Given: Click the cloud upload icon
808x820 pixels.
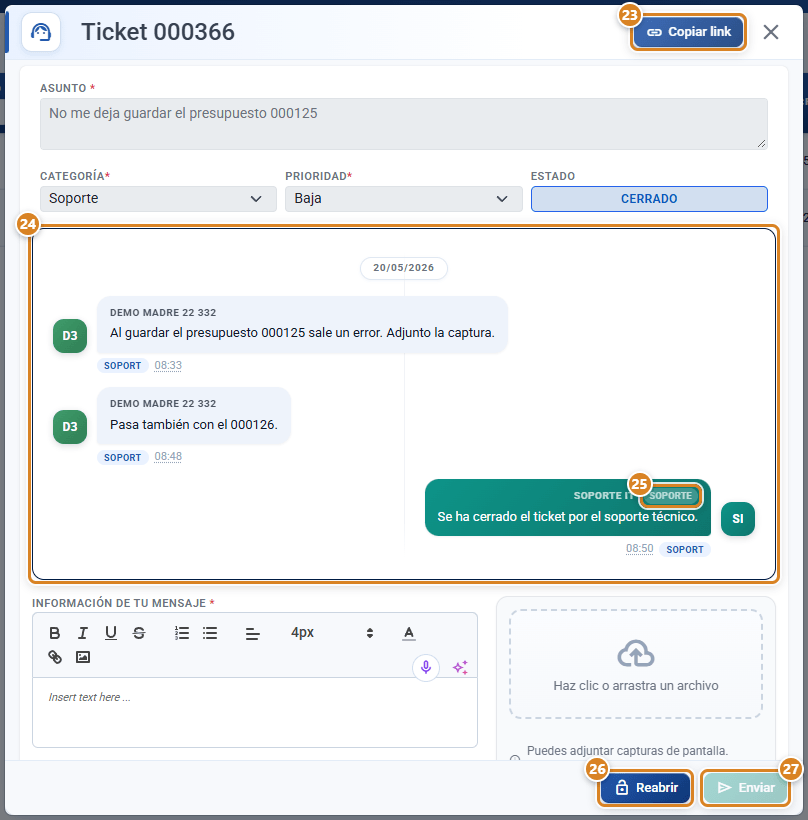Looking at the screenshot, I should (x=636, y=653).
